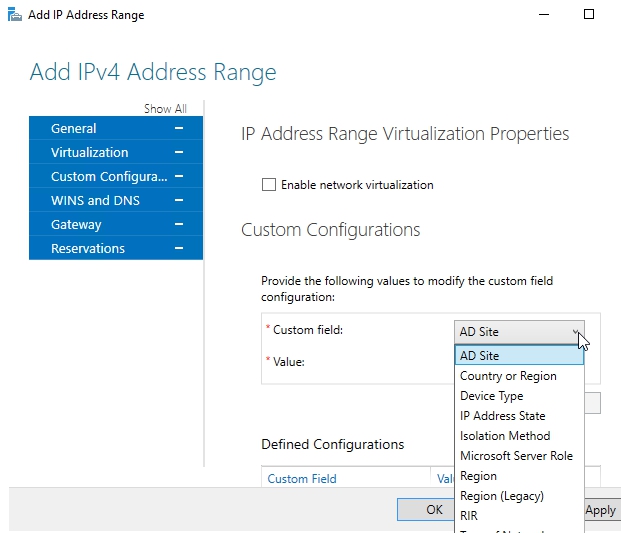Screen dimensions: 621x533
Task: Collapse Custom Configurations section minus icon
Action: 179,176
